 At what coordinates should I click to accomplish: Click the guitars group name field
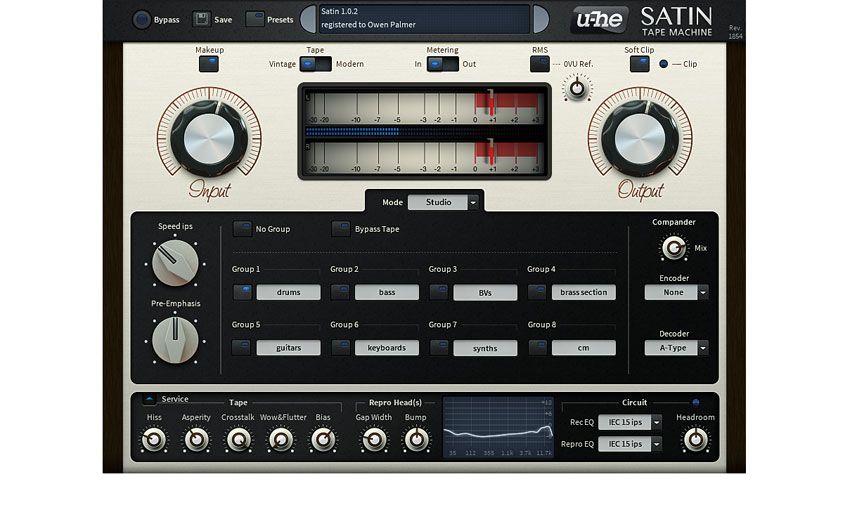click(x=288, y=347)
